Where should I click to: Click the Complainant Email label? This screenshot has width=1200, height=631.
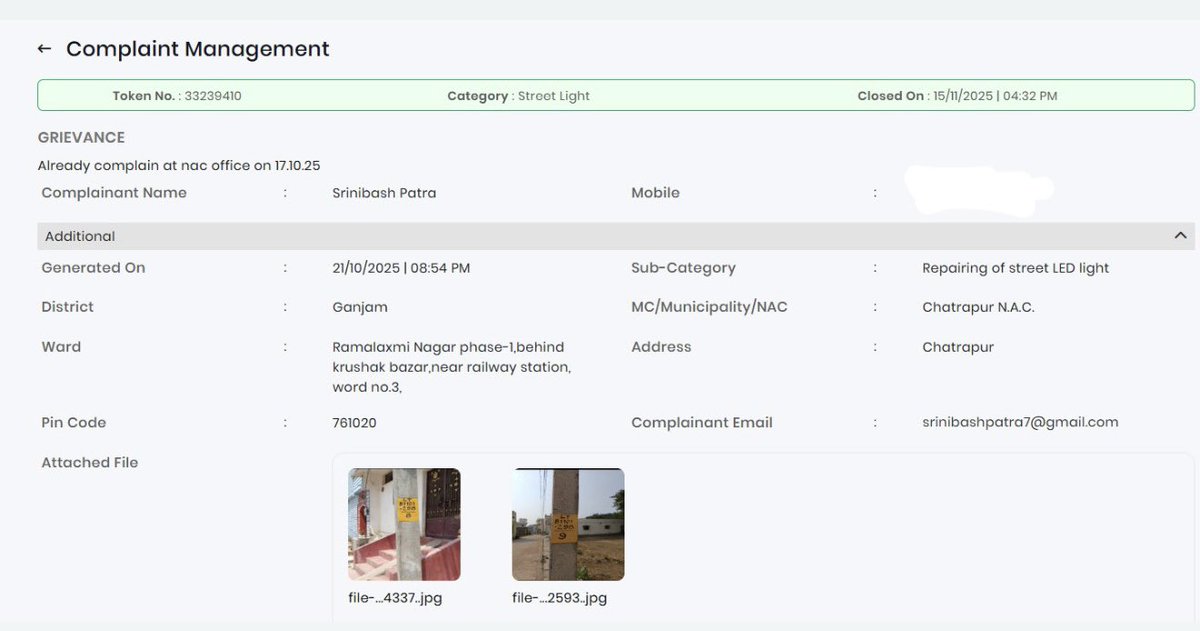pos(702,423)
